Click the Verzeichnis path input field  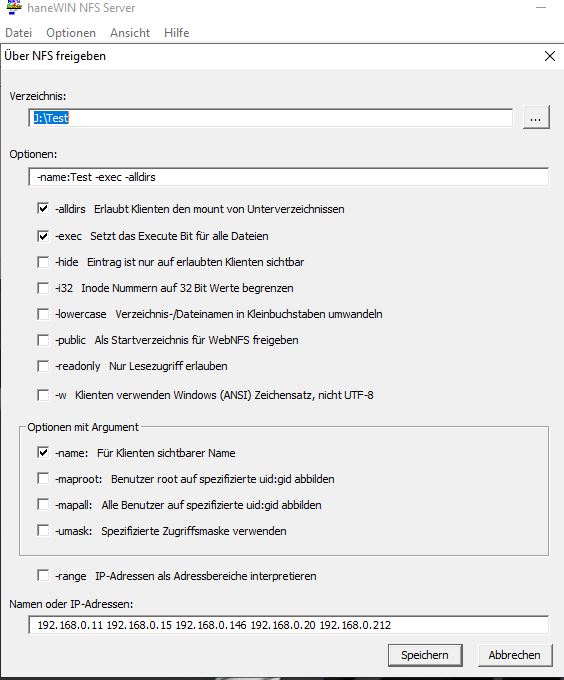(271, 118)
